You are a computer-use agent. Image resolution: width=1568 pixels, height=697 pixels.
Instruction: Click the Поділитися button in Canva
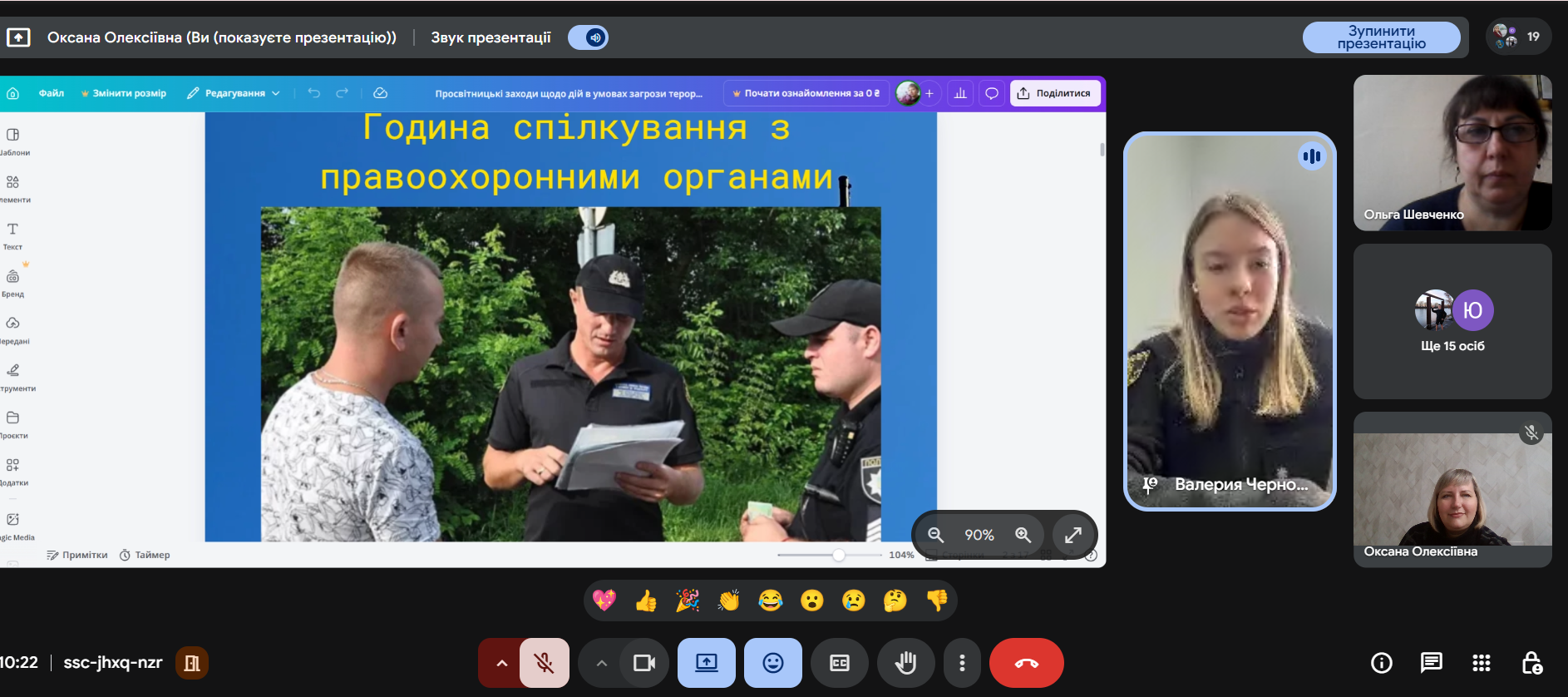pyautogui.click(x=1054, y=93)
